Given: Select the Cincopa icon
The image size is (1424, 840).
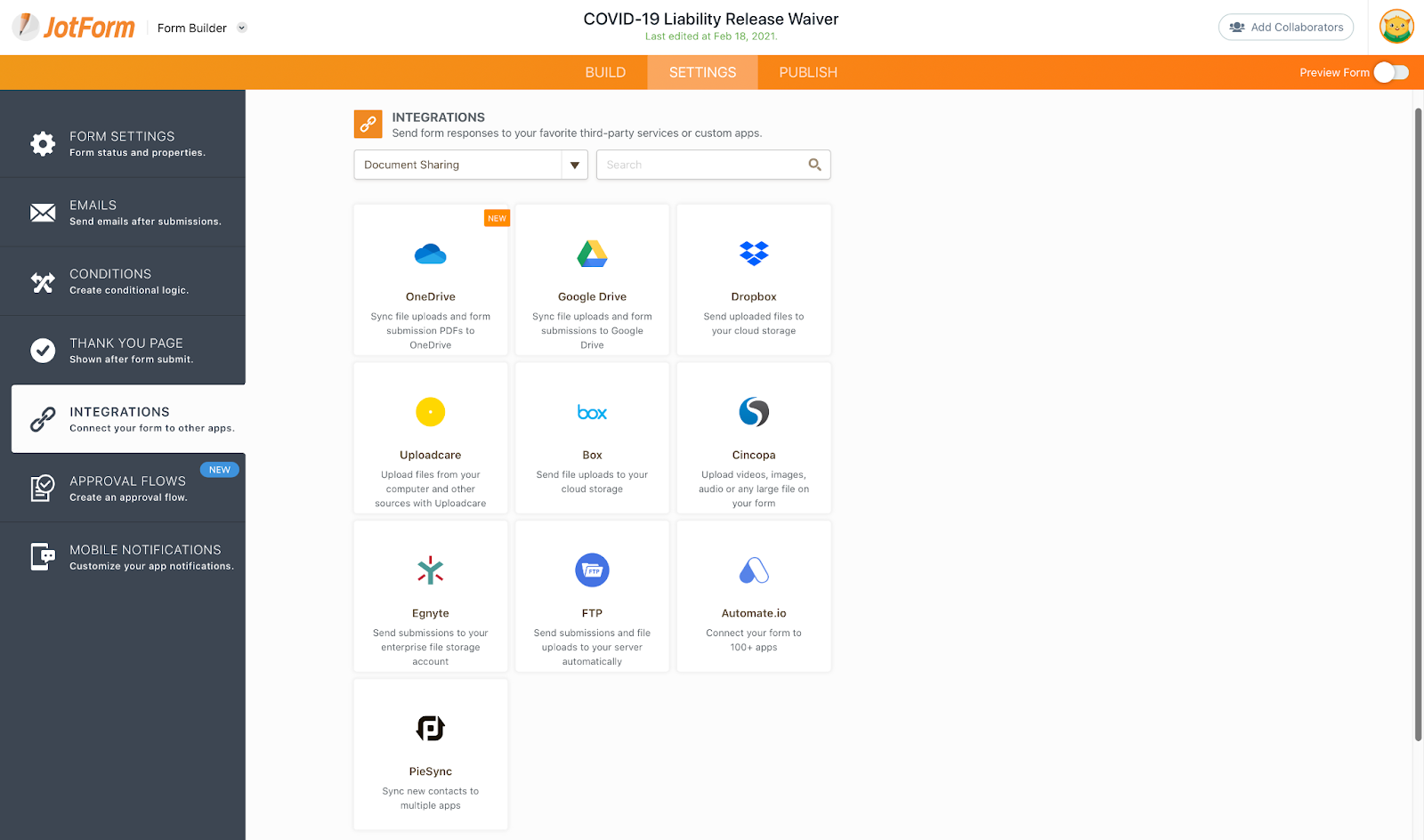Looking at the screenshot, I should [754, 412].
